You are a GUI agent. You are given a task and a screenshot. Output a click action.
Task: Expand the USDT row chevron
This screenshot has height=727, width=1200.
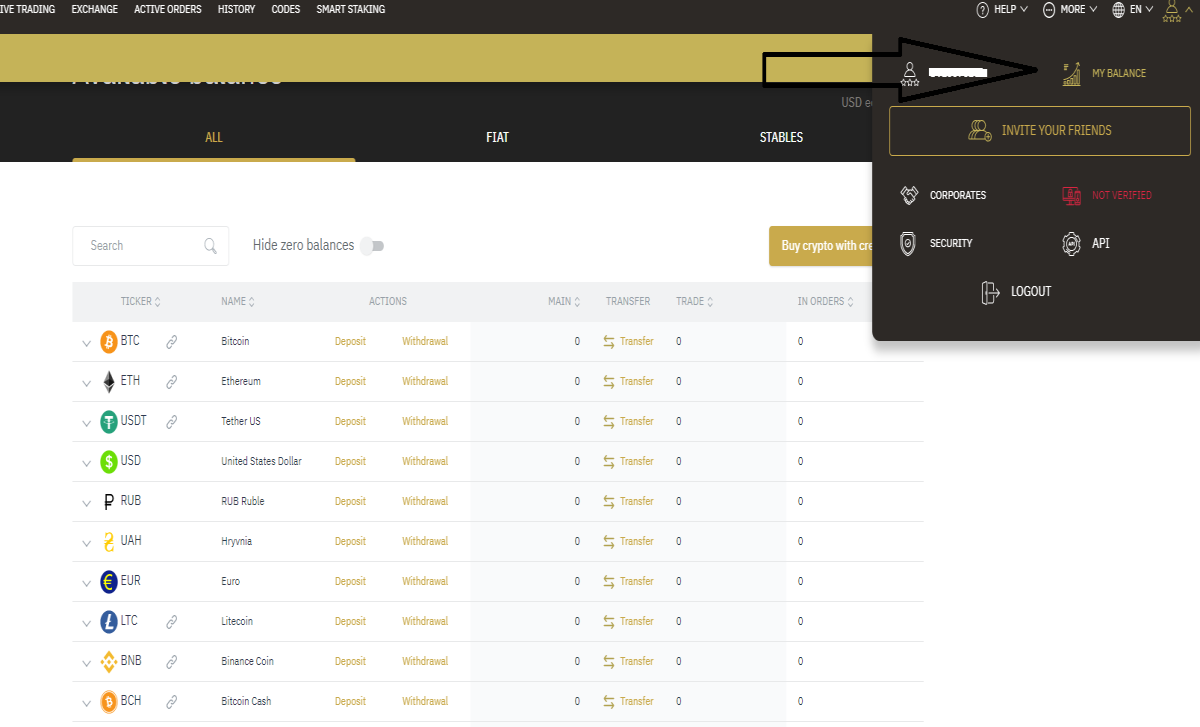pyautogui.click(x=86, y=423)
